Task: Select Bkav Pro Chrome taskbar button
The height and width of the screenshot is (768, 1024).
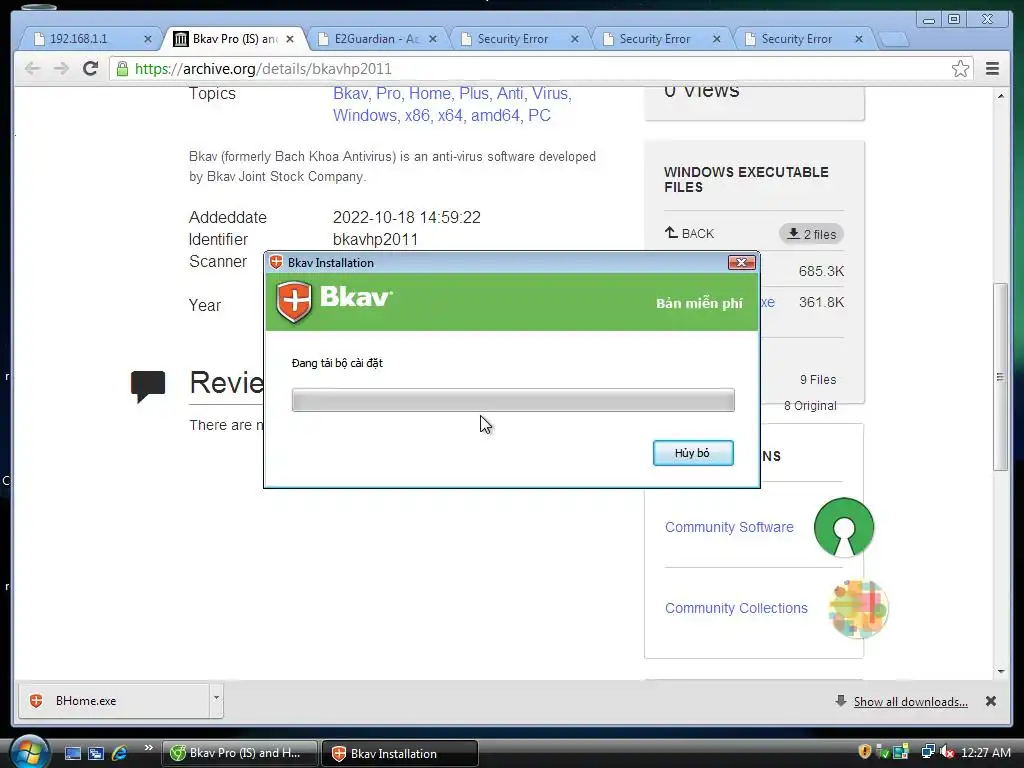Action: (x=240, y=753)
